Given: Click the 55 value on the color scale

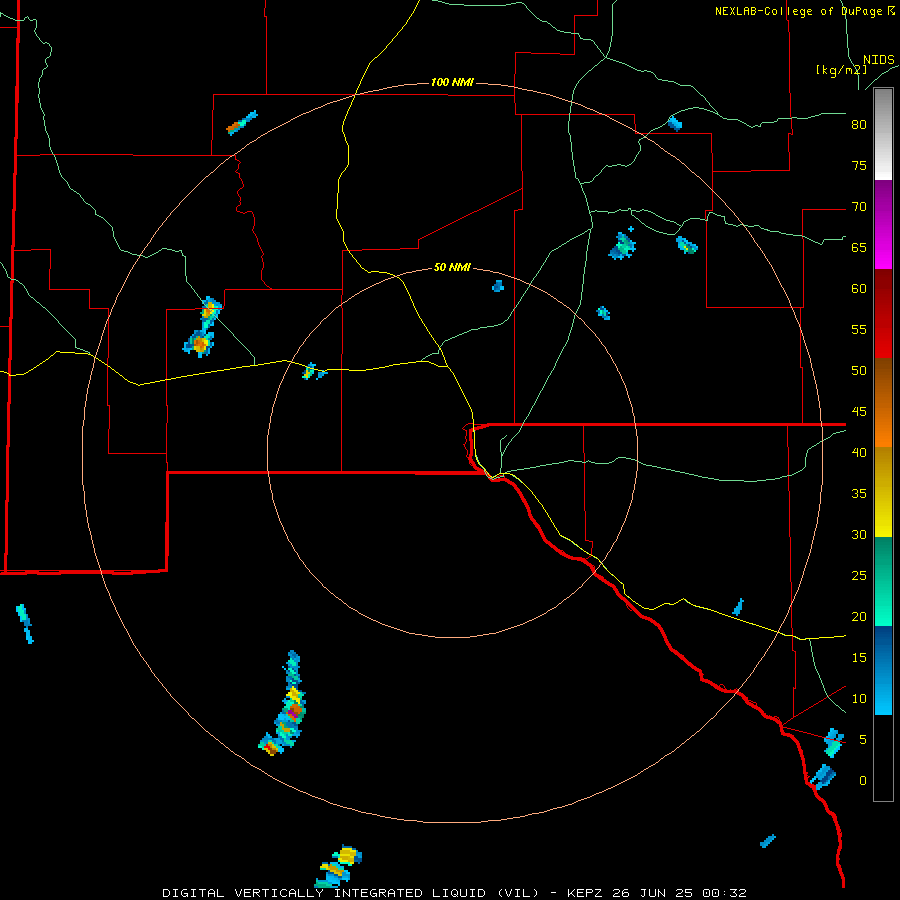Looking at the screenshot, I should (859, 329).
